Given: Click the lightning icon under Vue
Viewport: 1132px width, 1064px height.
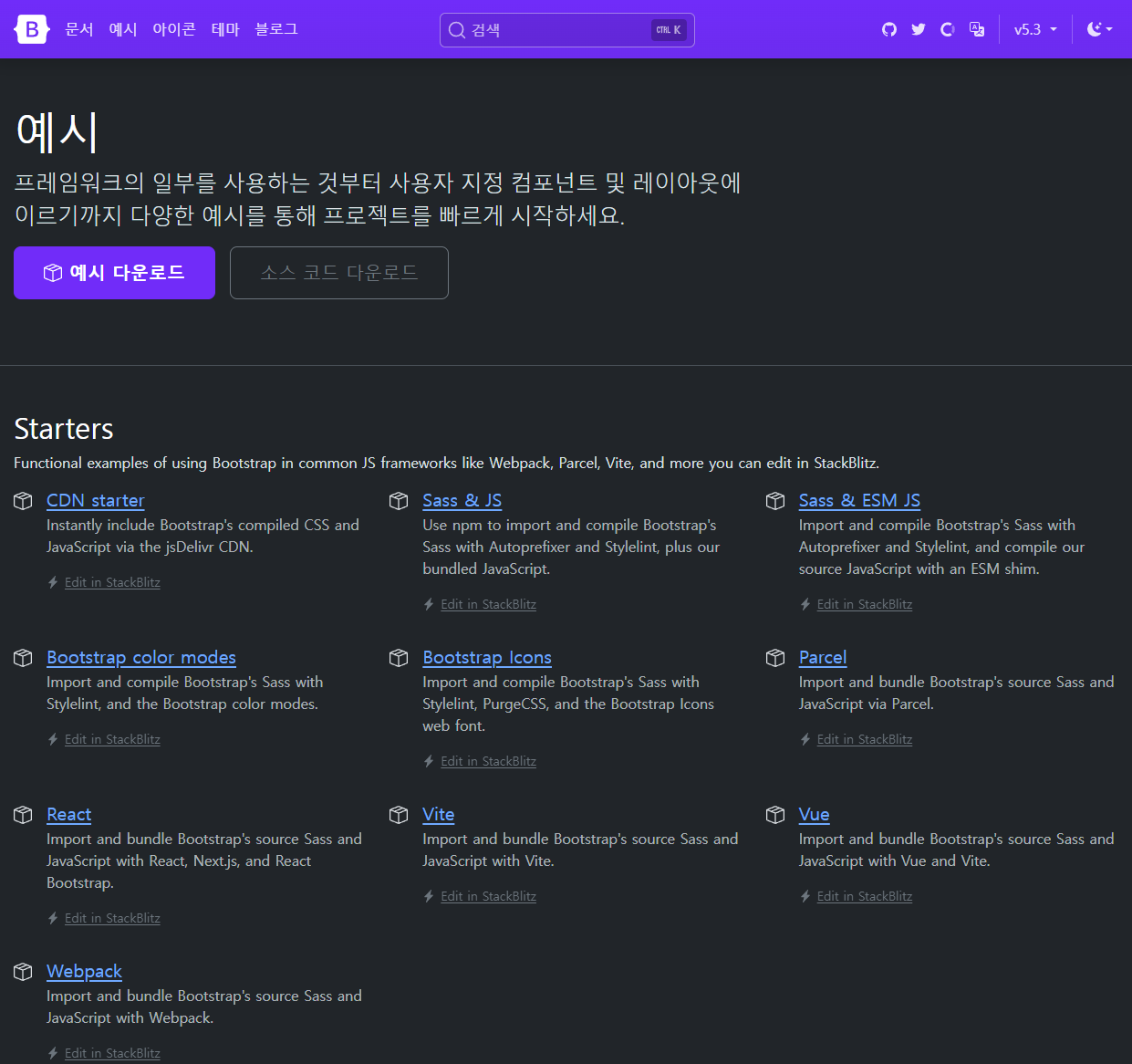Looking at the screenshot, I should [805, 896].
